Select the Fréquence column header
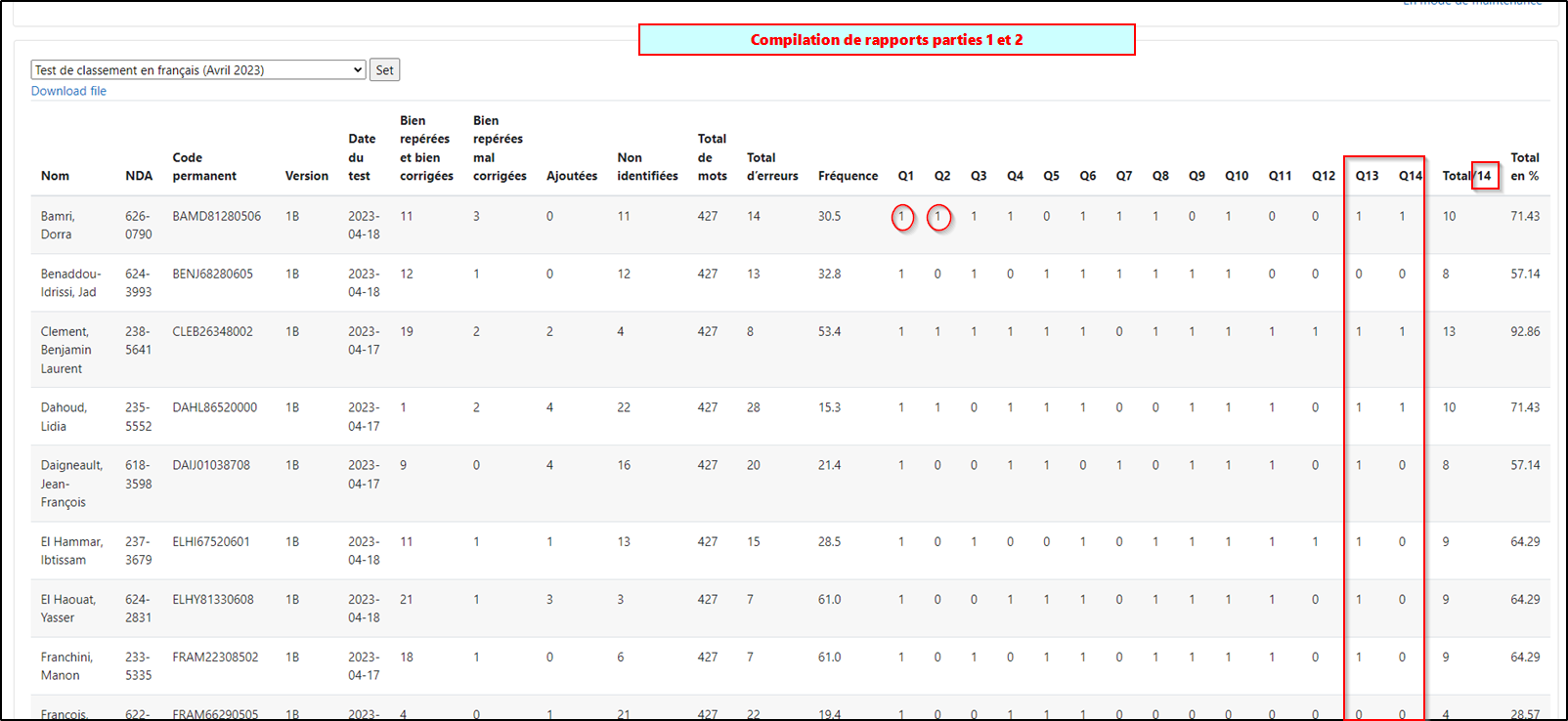Image resolution: width=1568 pixels, height=721 pixels. point(848,176)
